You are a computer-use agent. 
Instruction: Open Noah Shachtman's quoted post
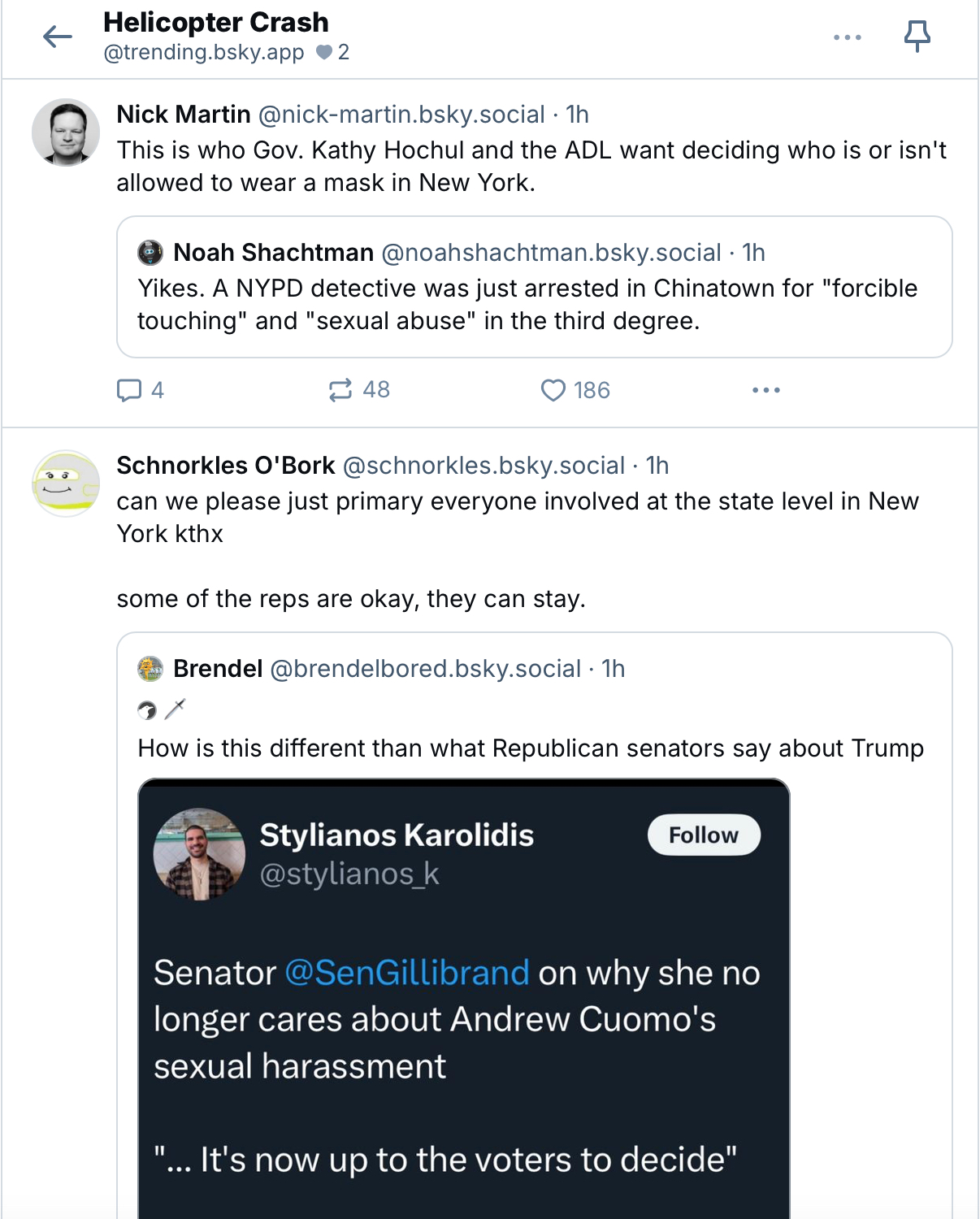pyautogui.click(x=534, y=305)
